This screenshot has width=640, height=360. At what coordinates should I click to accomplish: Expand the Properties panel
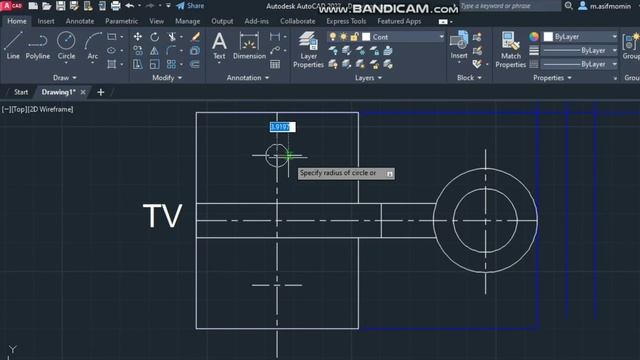pyautogui.click(x=552, y=78)
